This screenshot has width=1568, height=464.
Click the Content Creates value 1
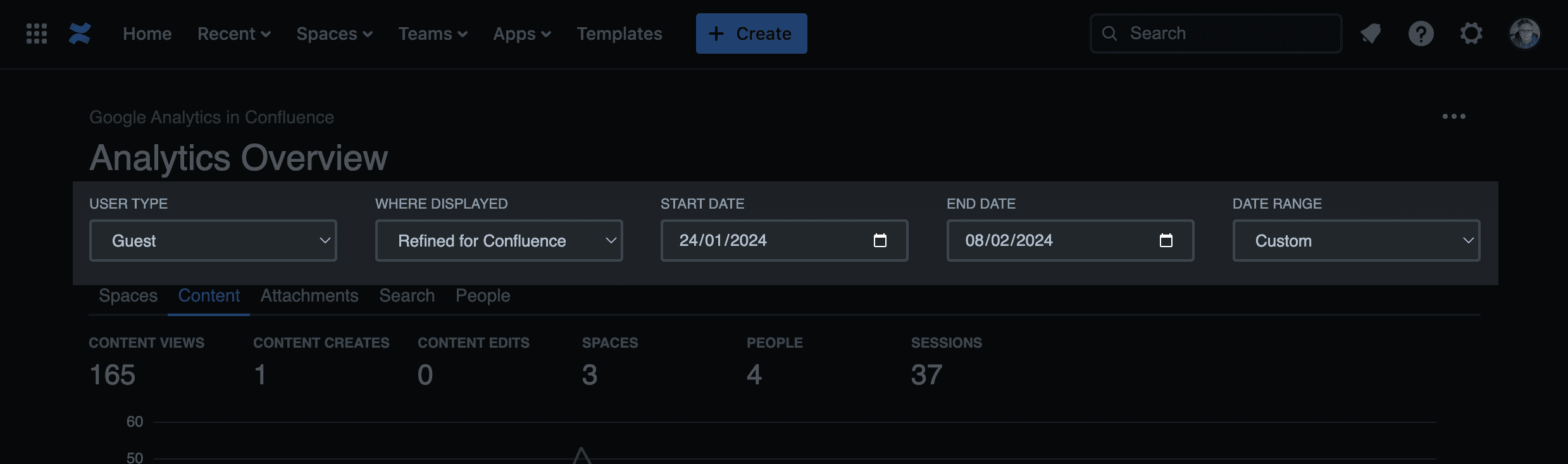tap(260, 375)
